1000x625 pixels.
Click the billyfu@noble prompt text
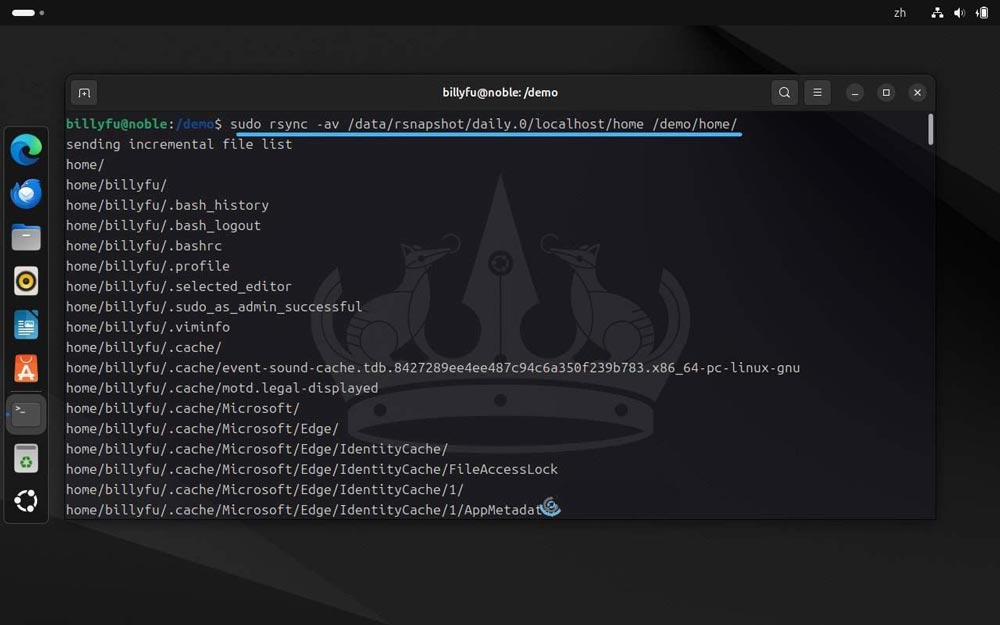[117, 124]
